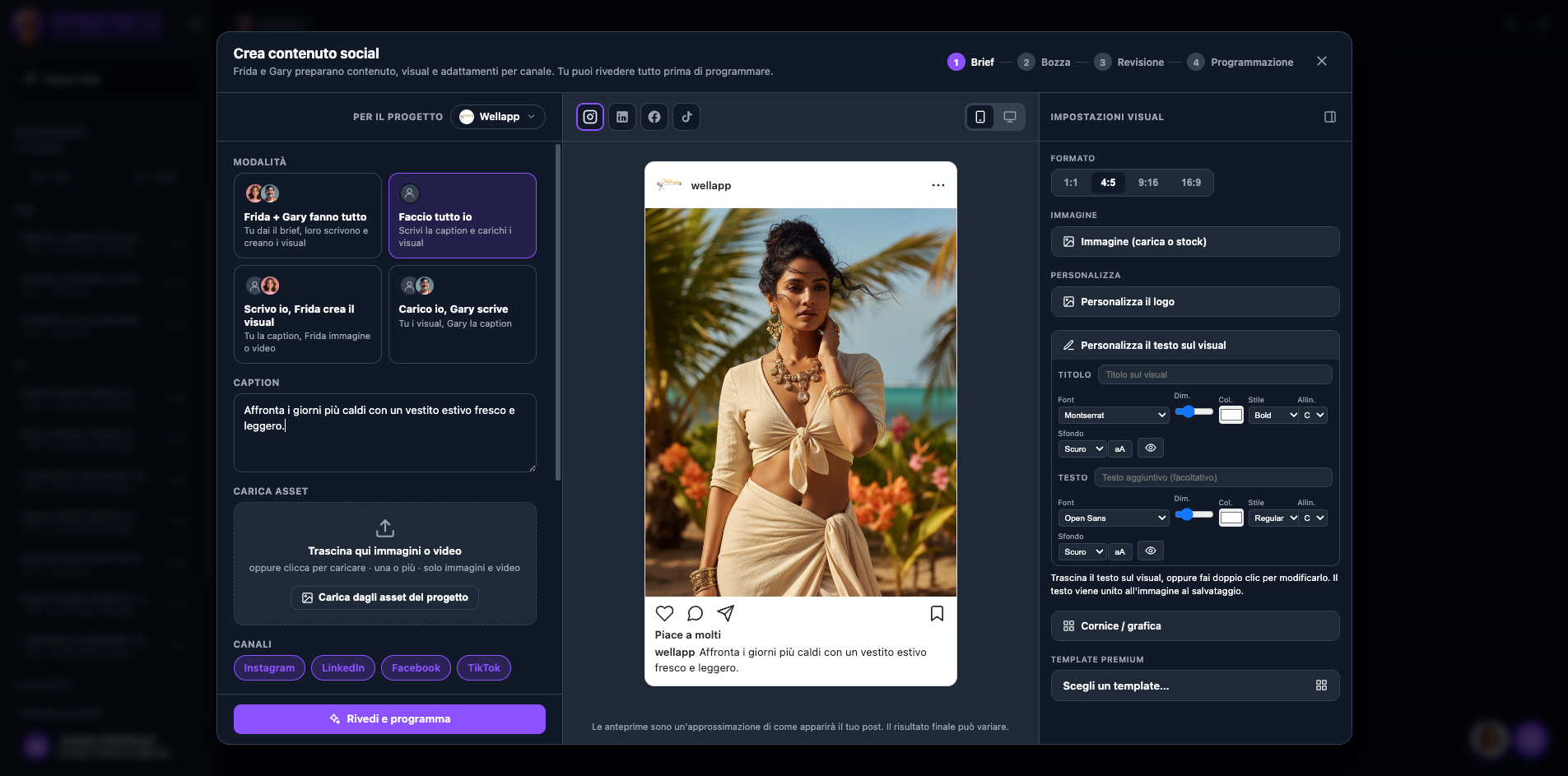Select the 16:9 format tab
Image resolution: width=1568 pixels, height=776 pixels.
1191,183
